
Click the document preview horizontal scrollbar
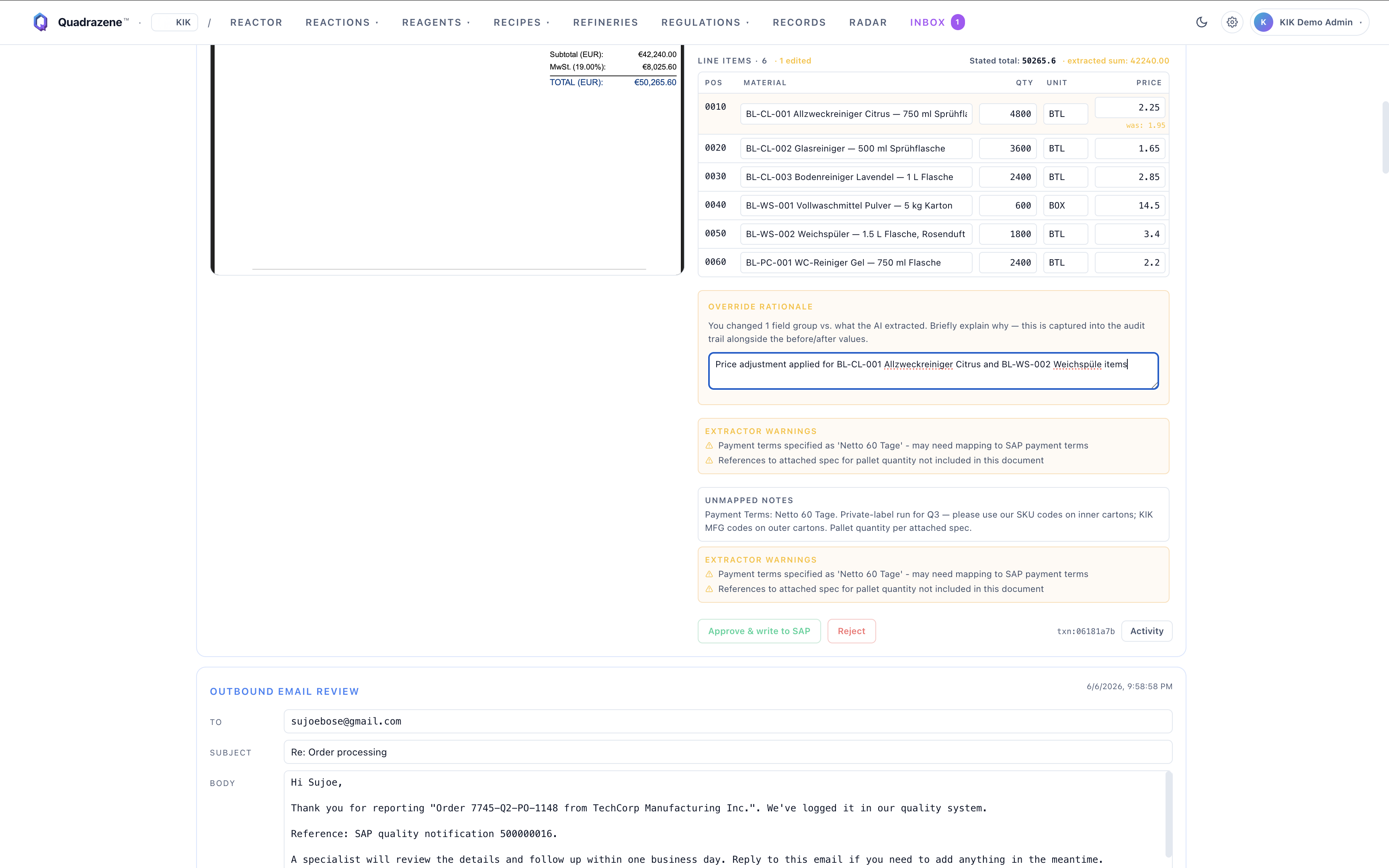tap(449, 269)
